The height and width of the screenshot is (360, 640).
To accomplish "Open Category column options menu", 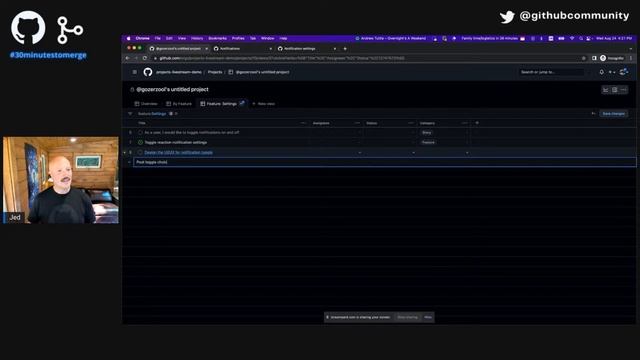I will pos(464,123).
